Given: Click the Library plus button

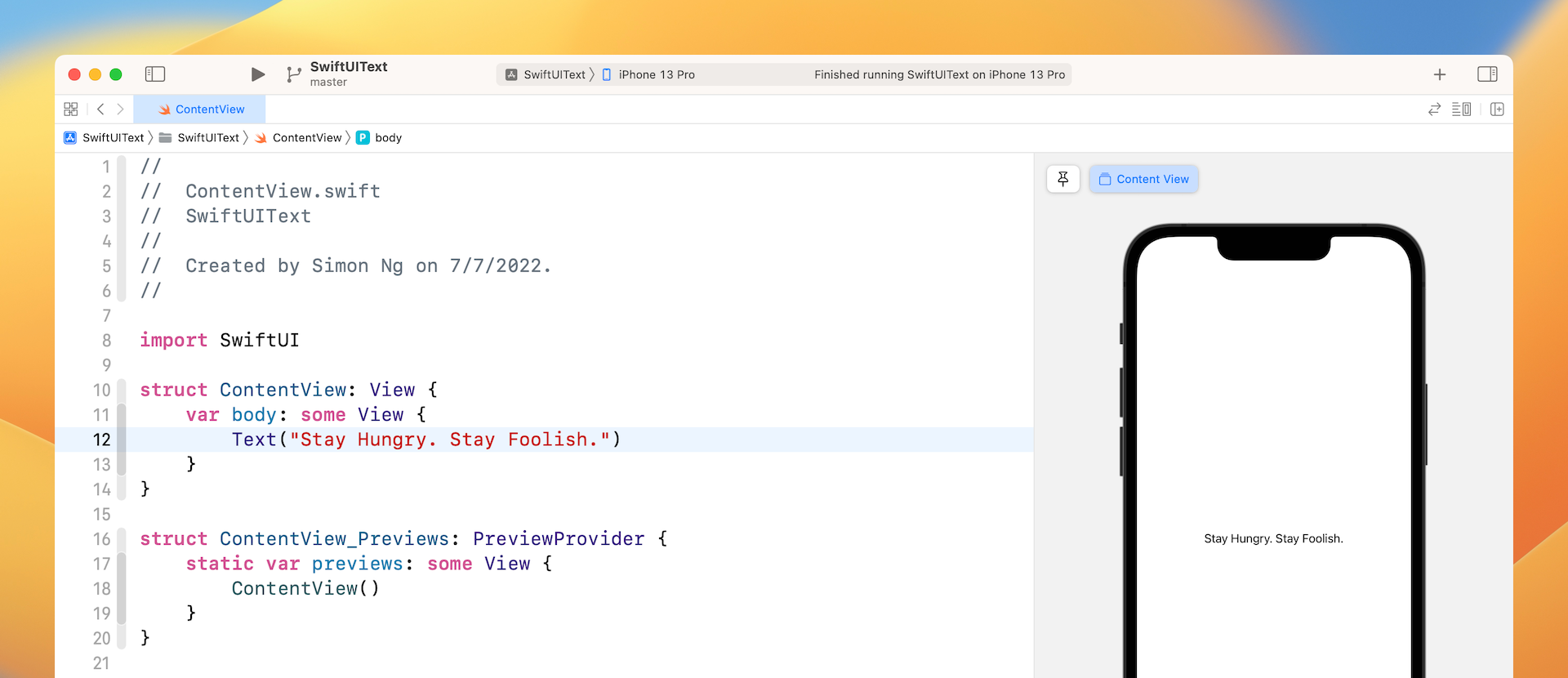Looking at the screenshot, I should click(1440, 74).
